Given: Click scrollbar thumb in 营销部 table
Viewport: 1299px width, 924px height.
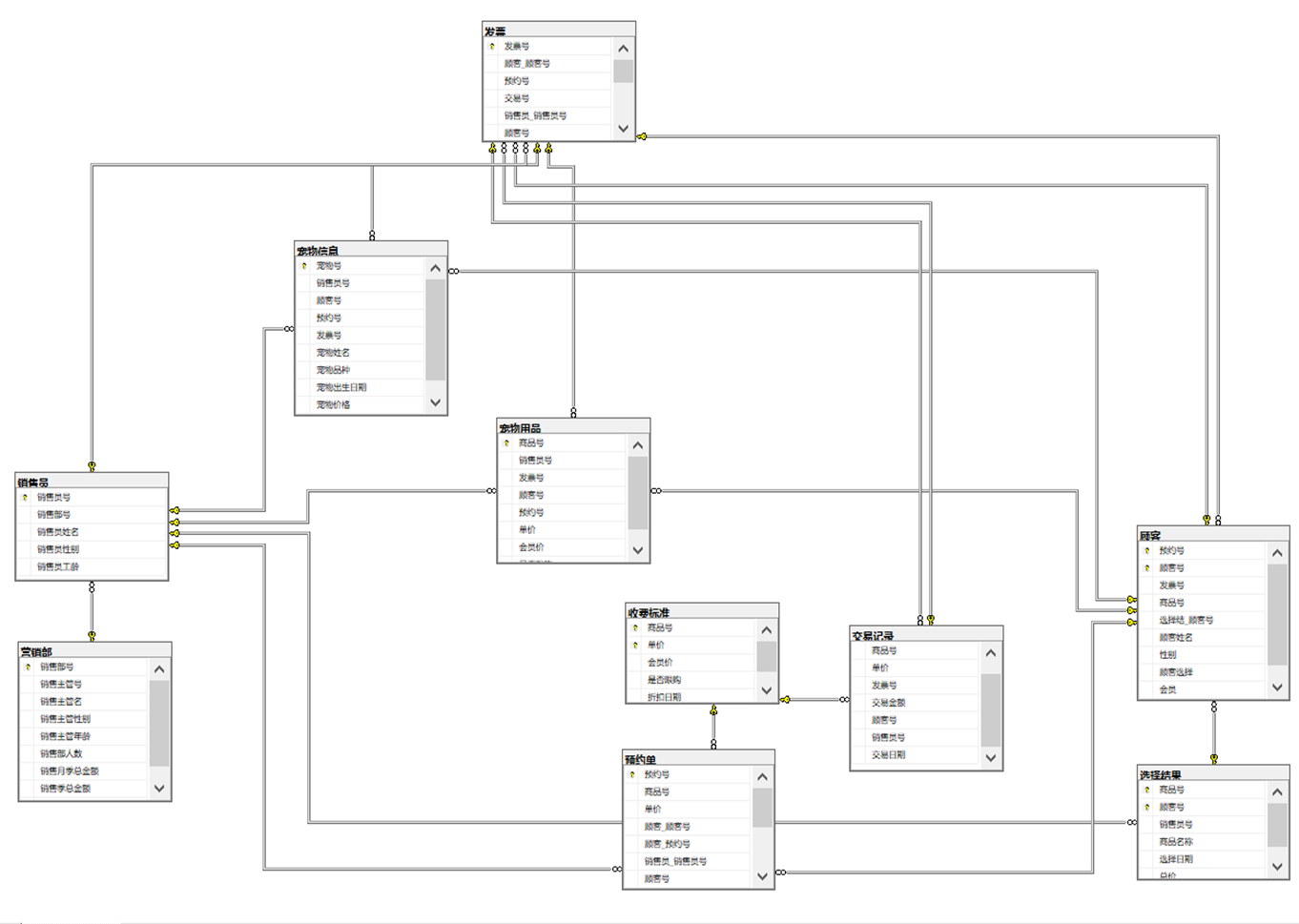Looking at the screenshot, I should 159,724.
